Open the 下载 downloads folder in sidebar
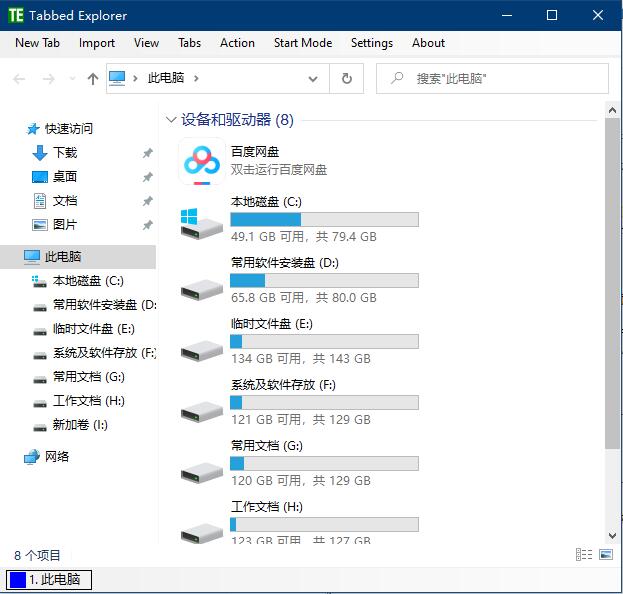The image size is (623, 594). [64, 153]
